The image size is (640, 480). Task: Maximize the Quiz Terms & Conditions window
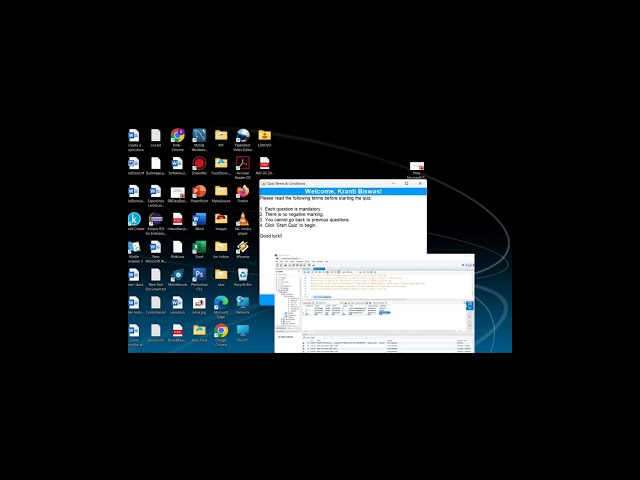[x=407, y=184]
